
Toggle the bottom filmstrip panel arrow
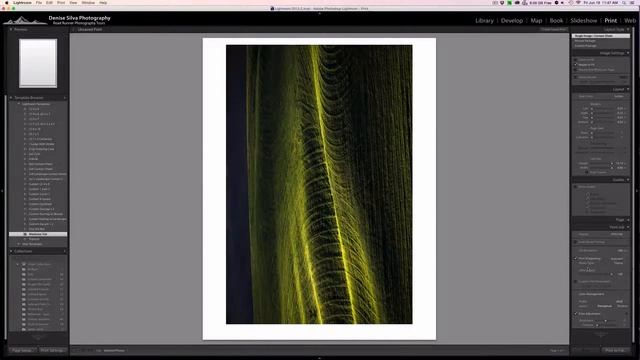[x=320, y=358]
